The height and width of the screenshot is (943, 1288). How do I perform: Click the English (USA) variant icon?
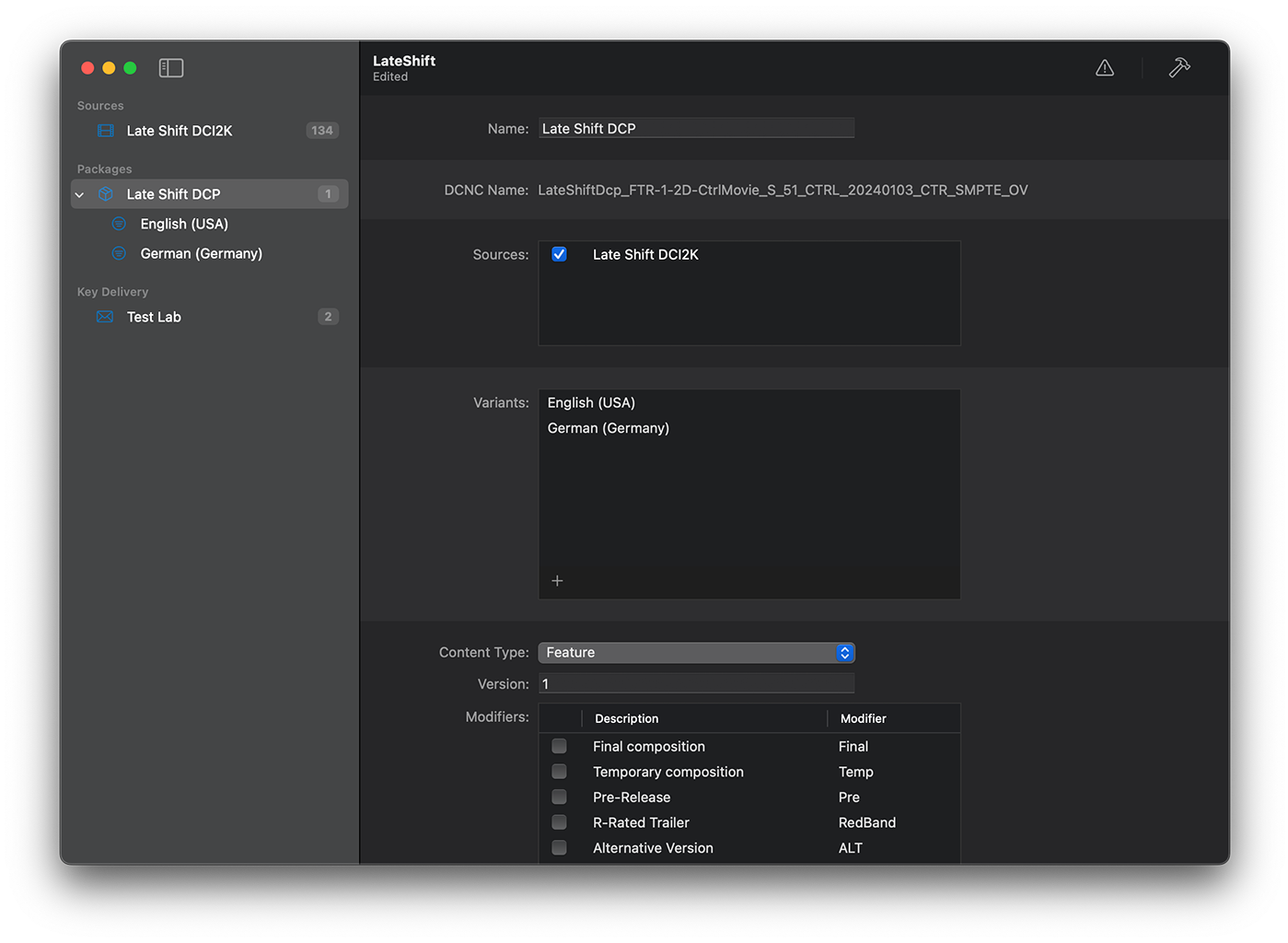coord(119,224)
